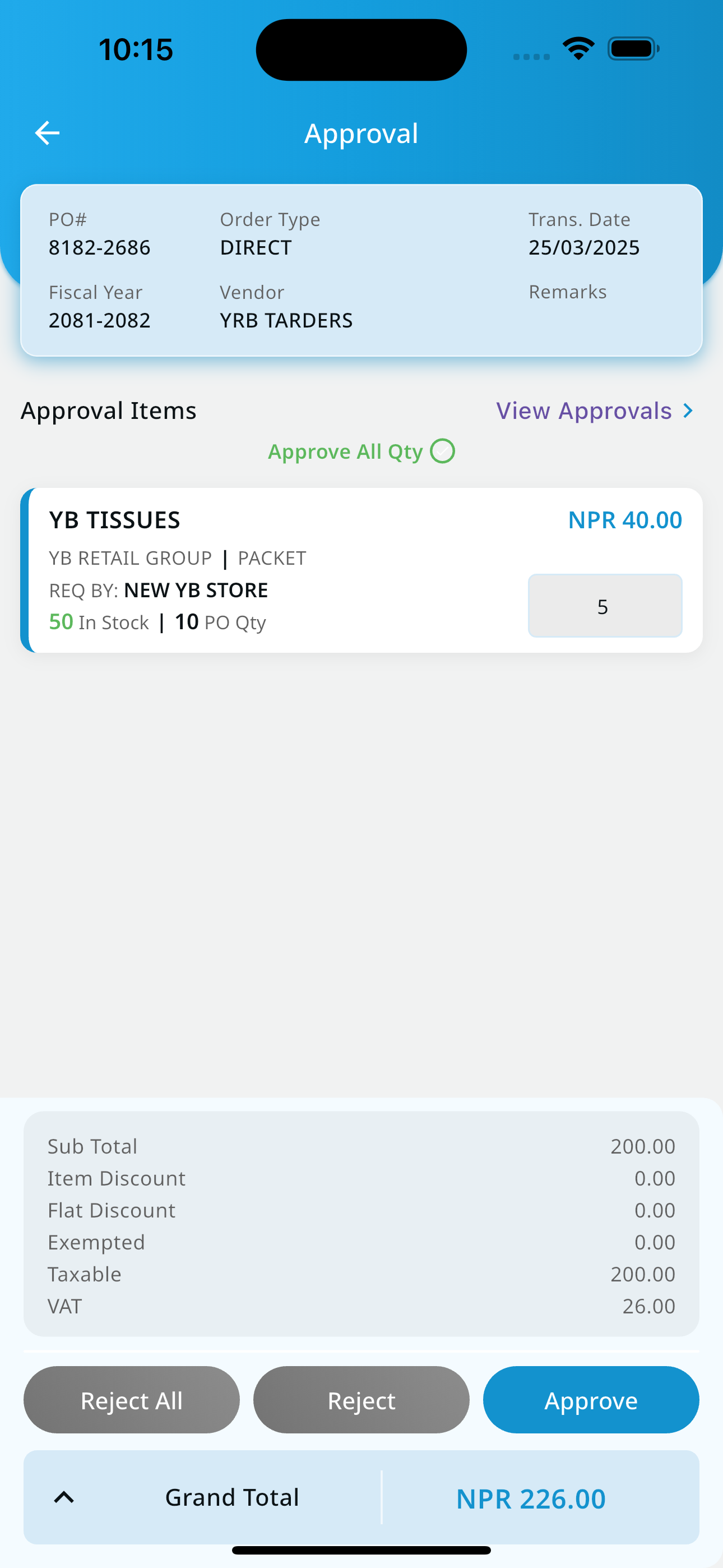Screen dimensions: 723x1568
Task: Tap the Grand Total label
Action: [232, 1497]
